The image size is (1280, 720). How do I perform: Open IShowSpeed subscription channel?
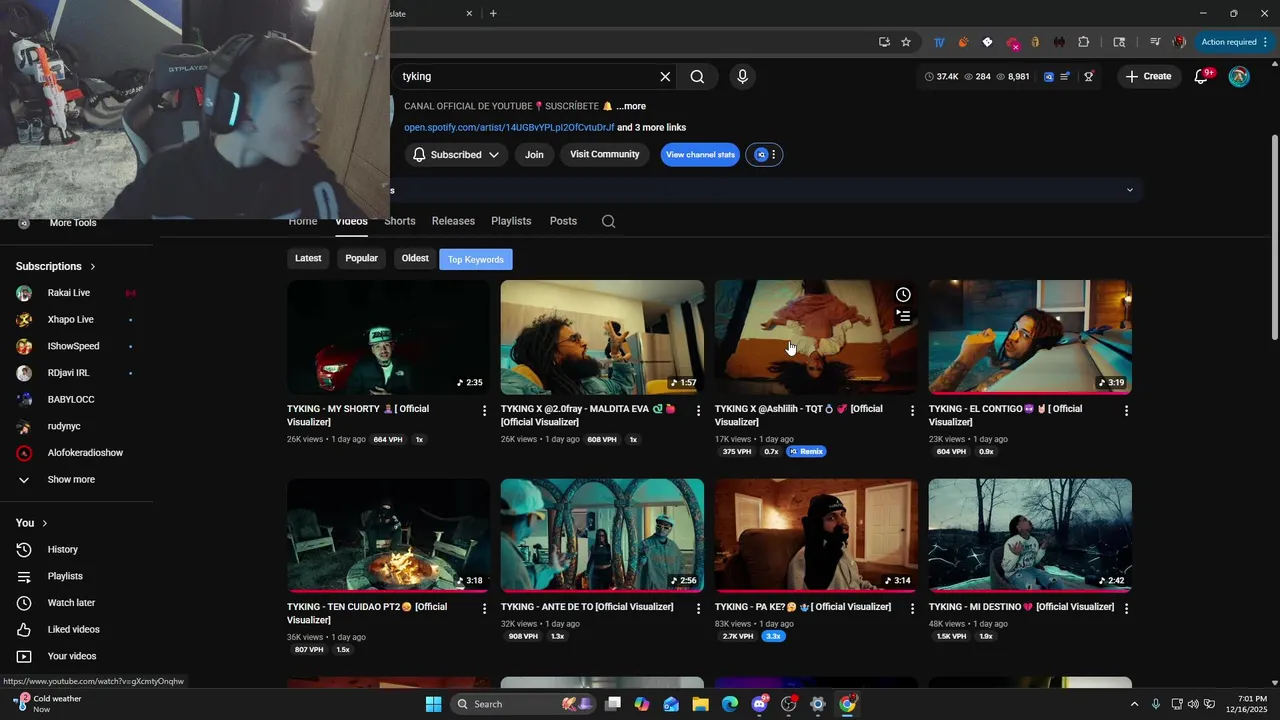76,346
